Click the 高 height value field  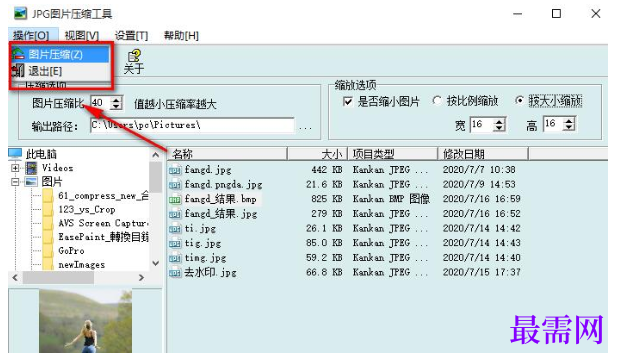553,124
